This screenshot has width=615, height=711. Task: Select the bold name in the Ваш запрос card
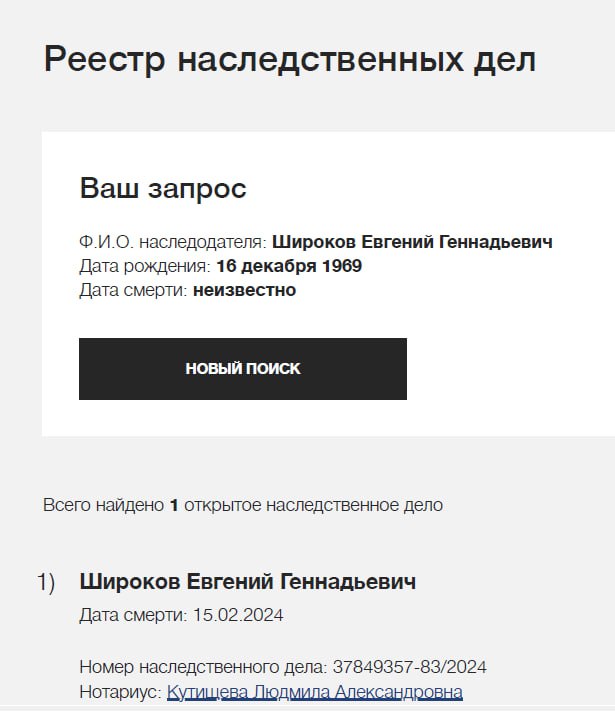[x=412, y=242]
